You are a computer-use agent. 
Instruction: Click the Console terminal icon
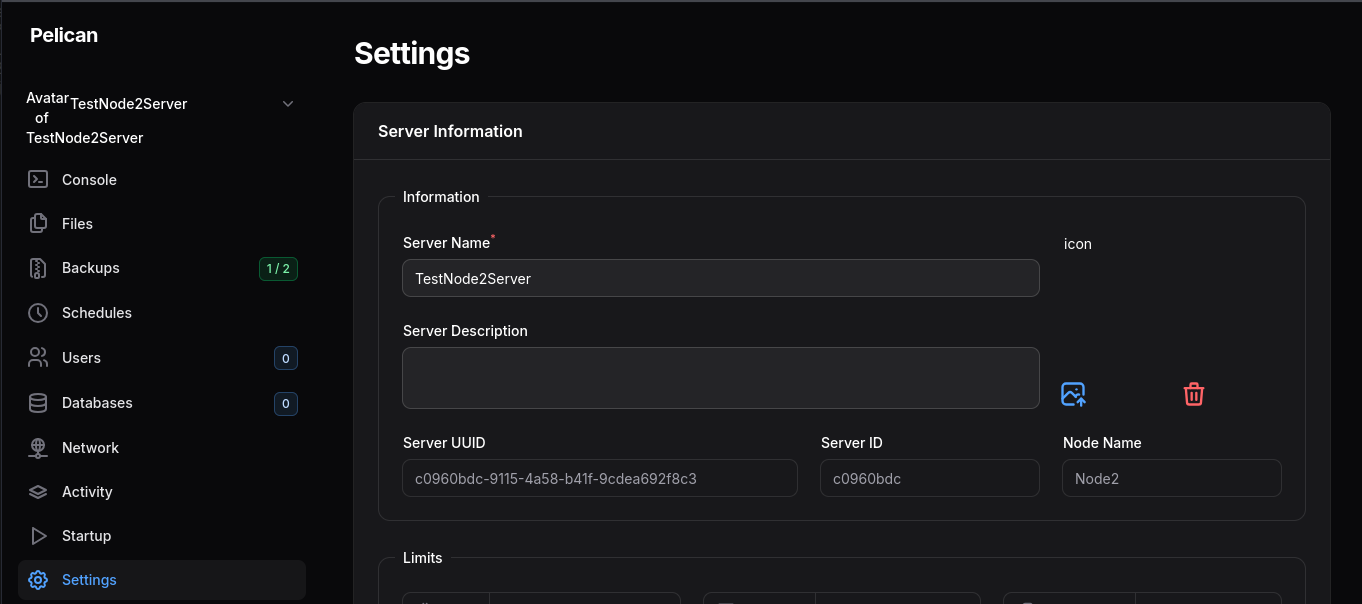coord(38,180)
